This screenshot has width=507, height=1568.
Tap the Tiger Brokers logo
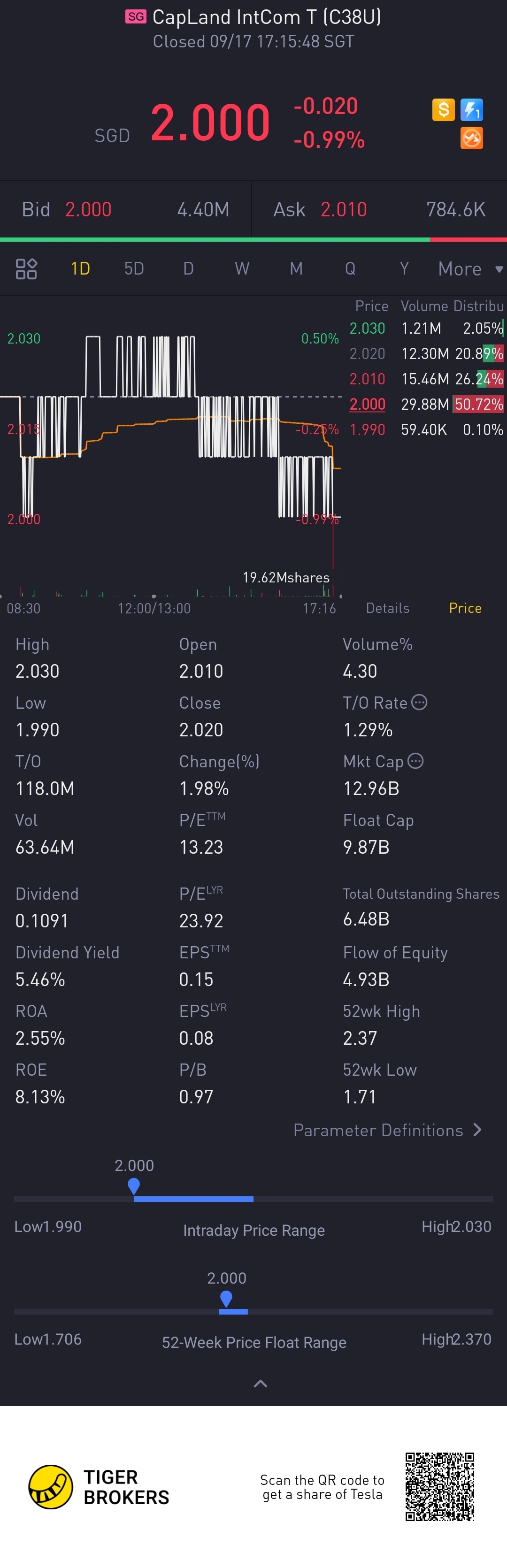pyautogui.click(x=99, y=1486)
